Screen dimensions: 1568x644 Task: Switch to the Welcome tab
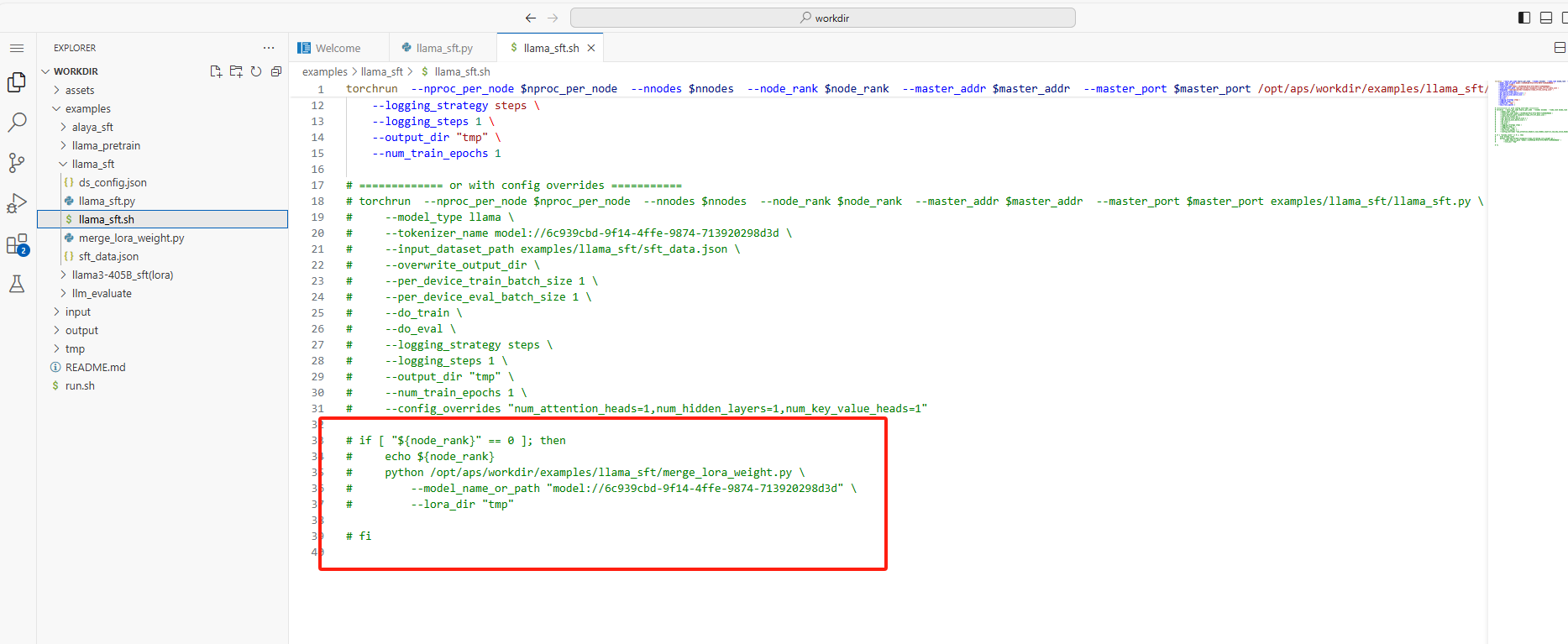coord(338,49)
